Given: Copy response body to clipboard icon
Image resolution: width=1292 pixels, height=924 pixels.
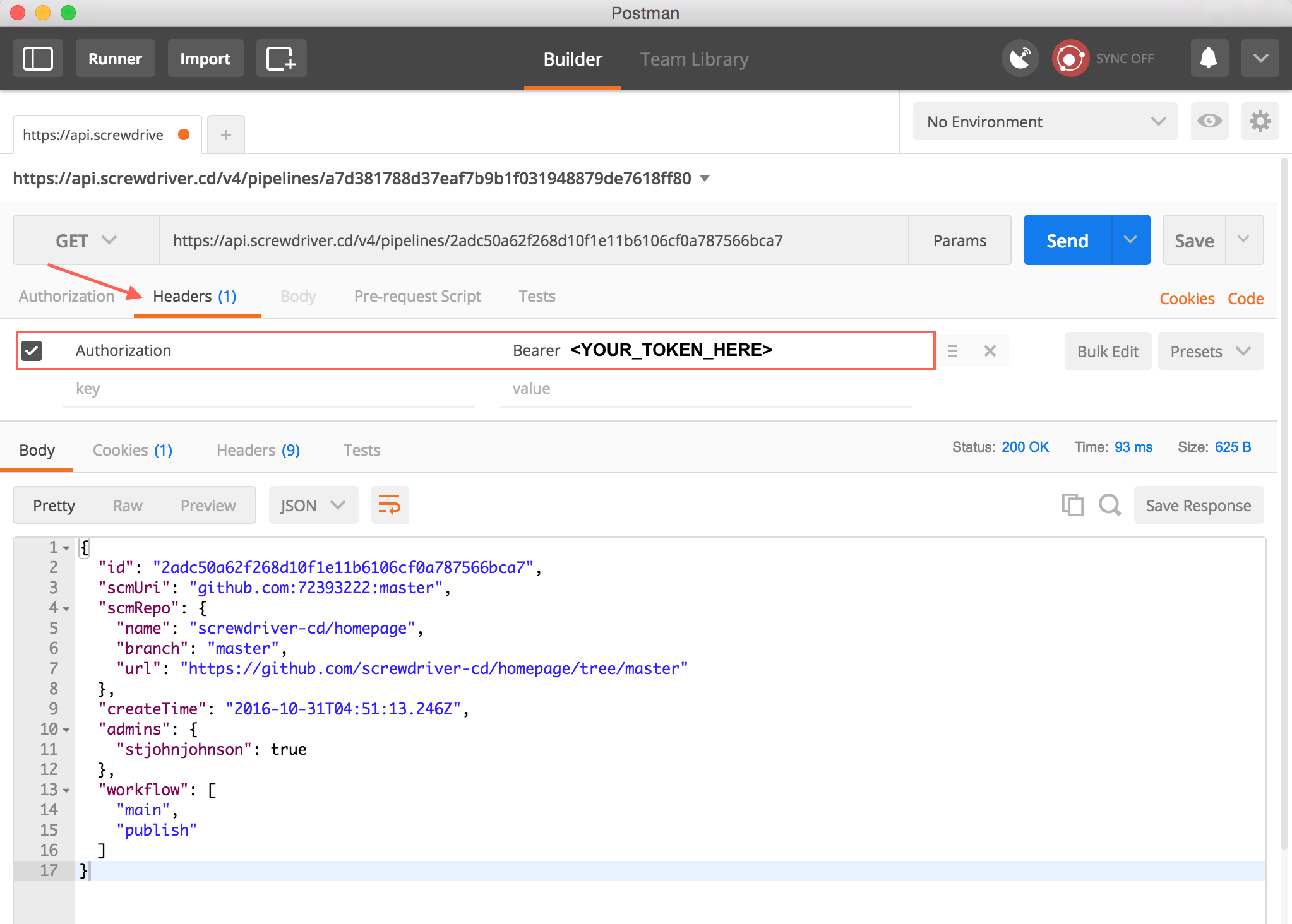Looking at the screenshot, I should point(1072,505).
